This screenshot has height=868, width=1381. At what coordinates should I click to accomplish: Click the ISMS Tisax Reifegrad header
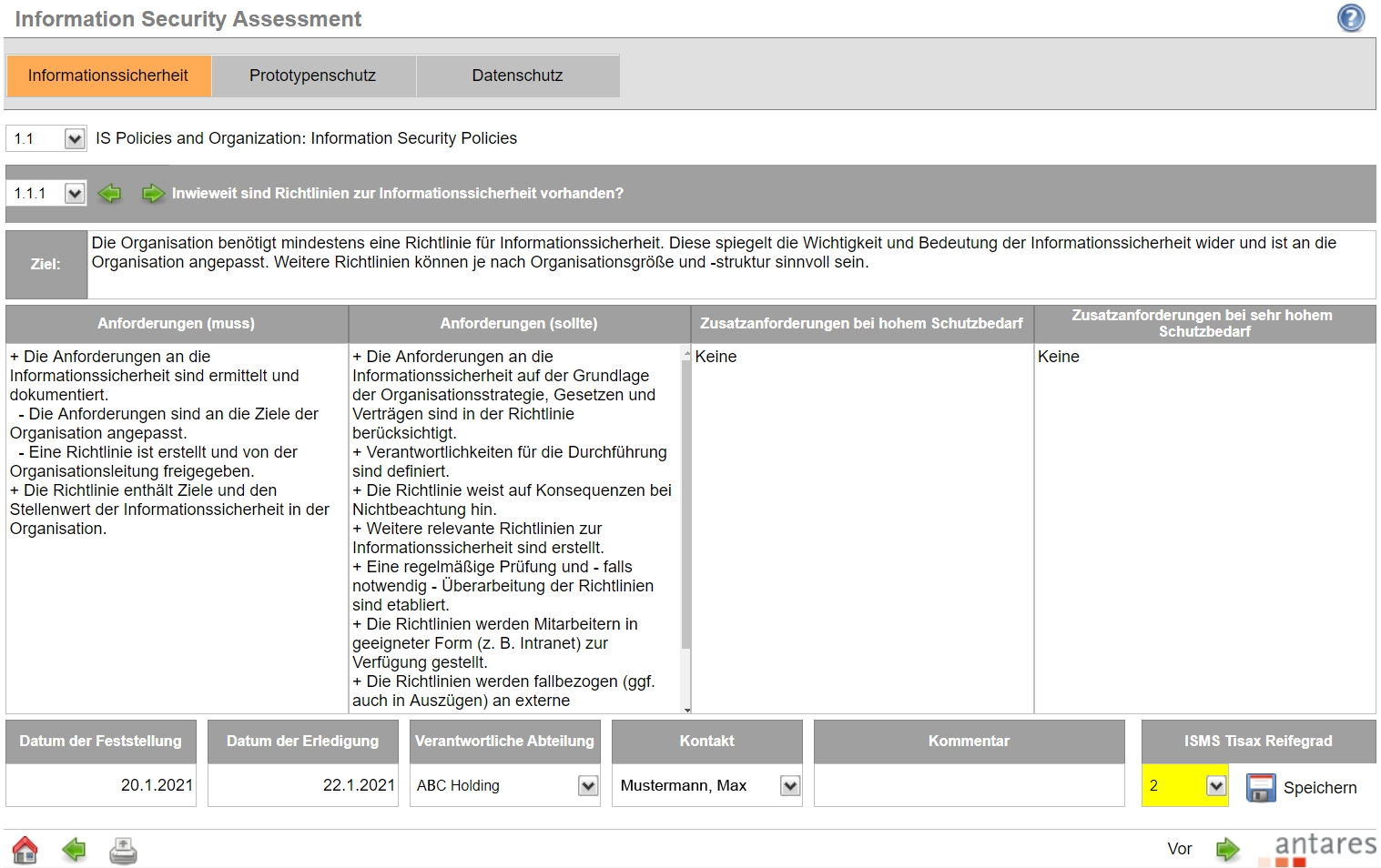pos(1258,742)
